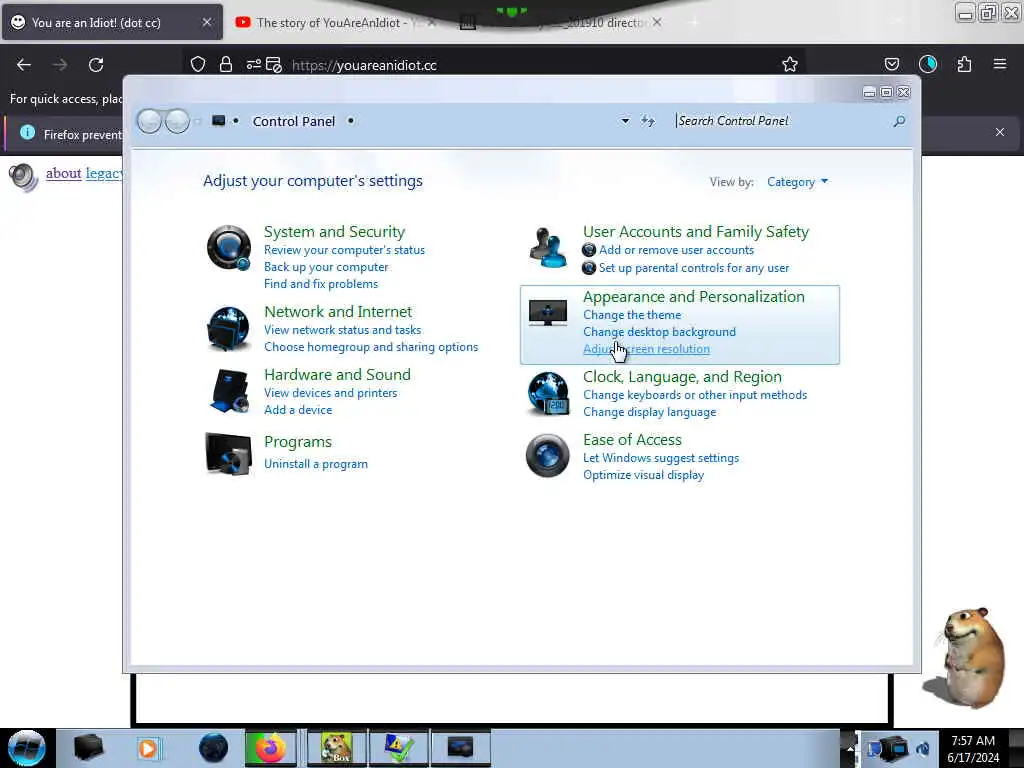
Task: Open the Firefox hamburger menu
Action: [1000, 64]
